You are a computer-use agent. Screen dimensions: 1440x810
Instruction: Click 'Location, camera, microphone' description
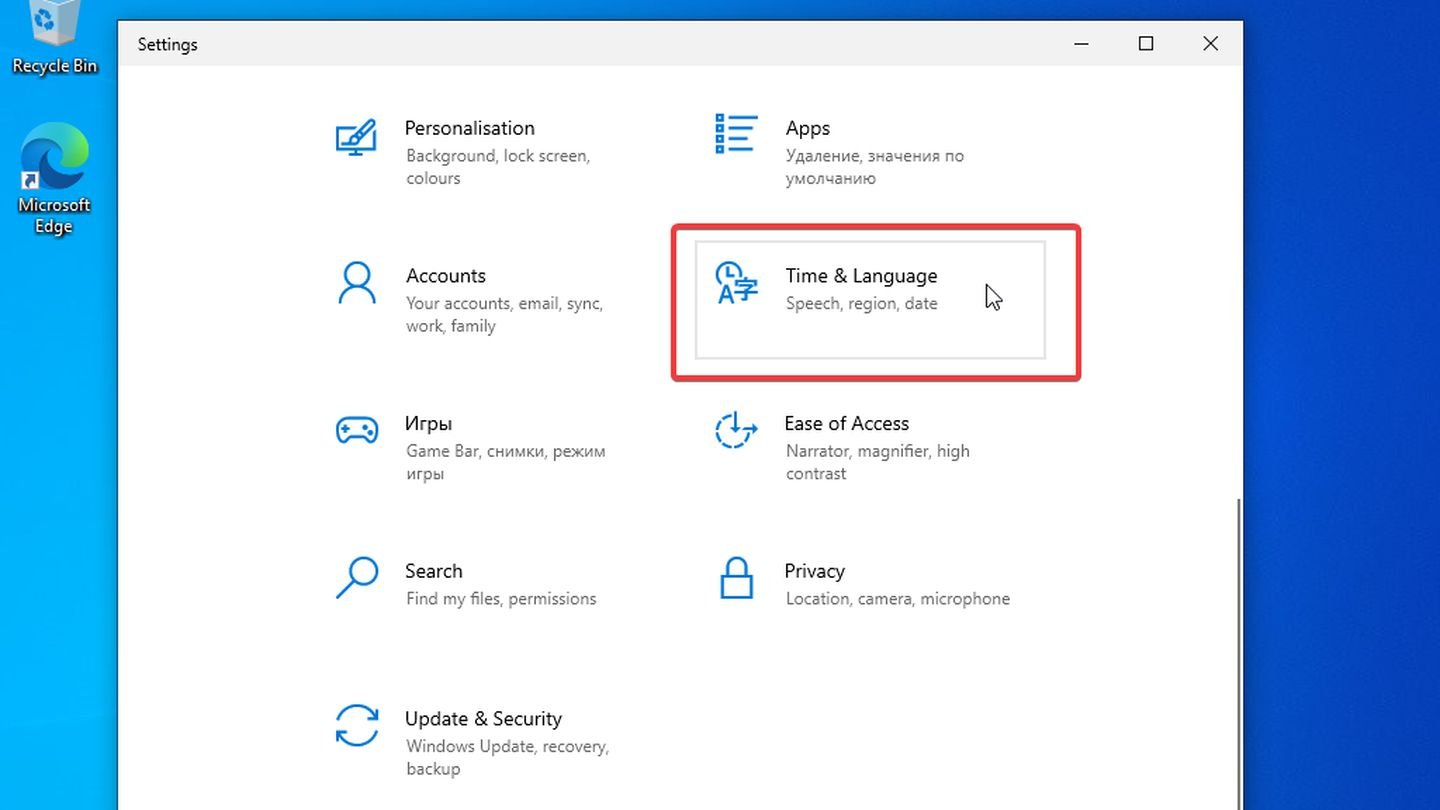(x=897, y=599)
